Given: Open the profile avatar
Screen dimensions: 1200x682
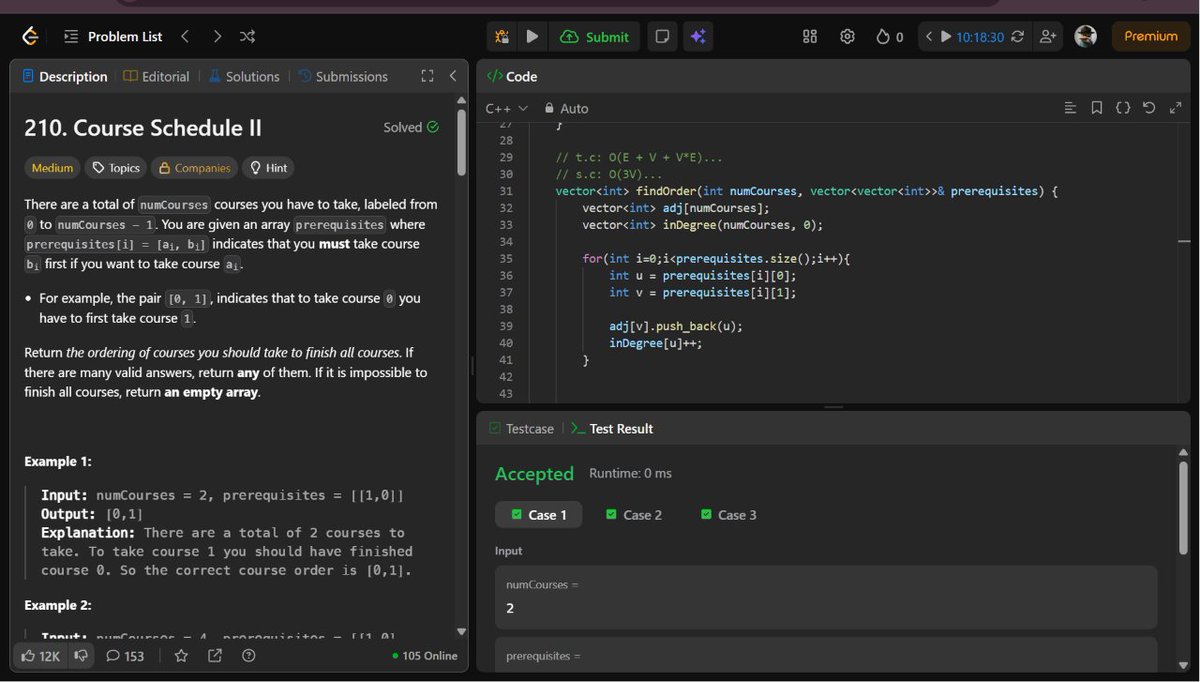Looking at the screenshot, I should [x=1086, y=36].
